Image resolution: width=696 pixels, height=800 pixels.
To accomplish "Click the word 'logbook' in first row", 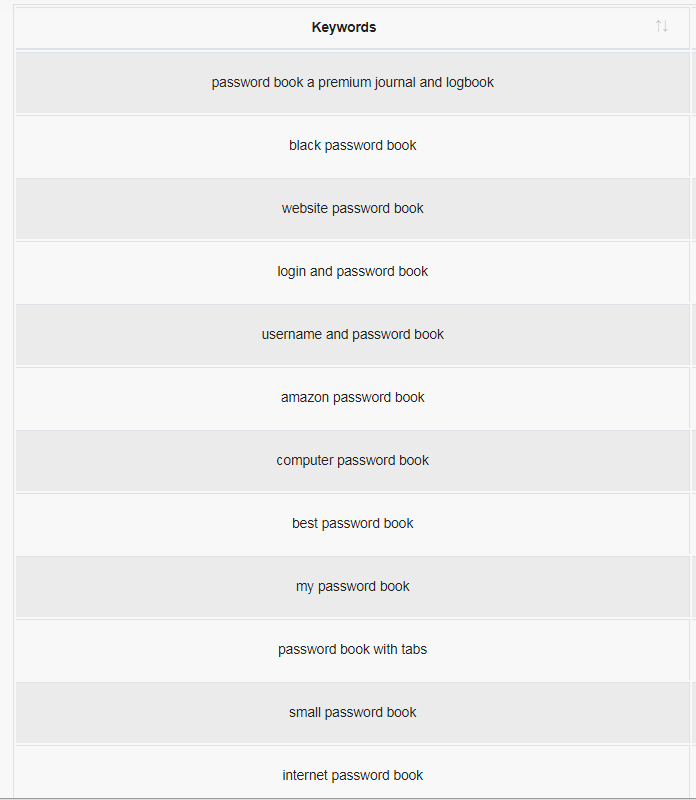I will click(x=469, y=83).
